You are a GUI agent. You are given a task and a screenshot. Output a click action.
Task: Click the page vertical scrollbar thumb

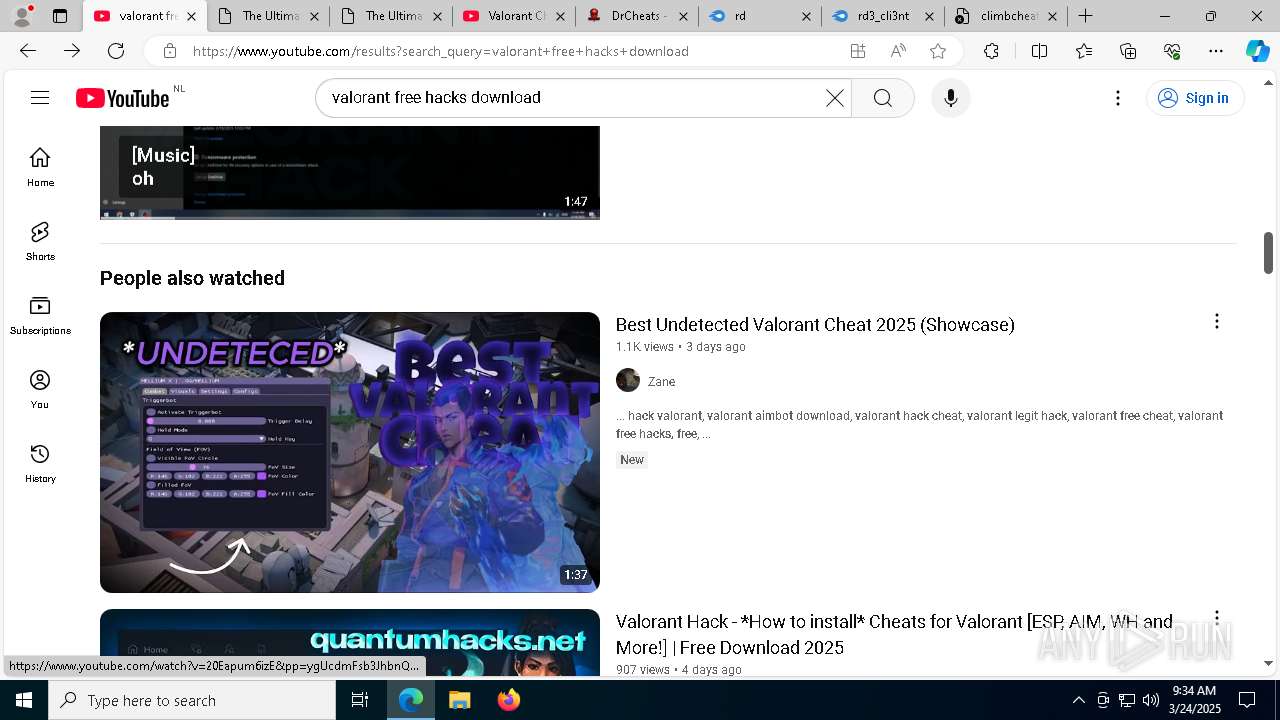point(1268,252)
